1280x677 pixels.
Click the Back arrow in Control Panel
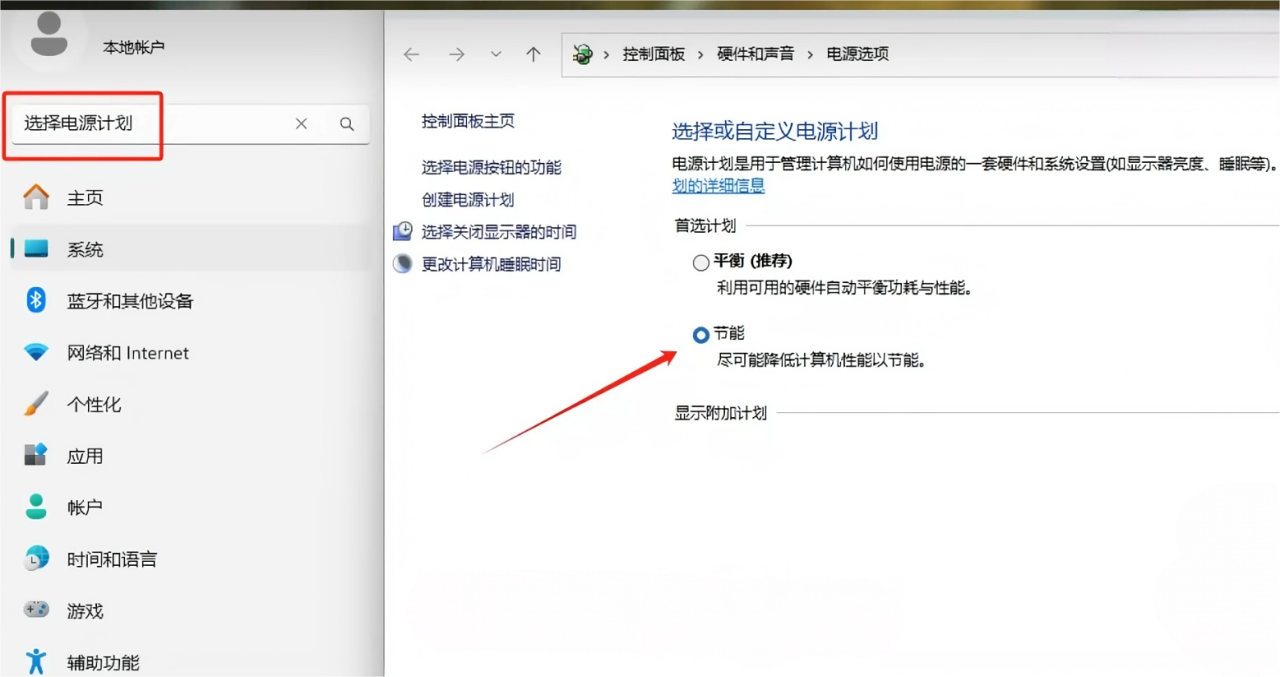(x=411, y=55)
